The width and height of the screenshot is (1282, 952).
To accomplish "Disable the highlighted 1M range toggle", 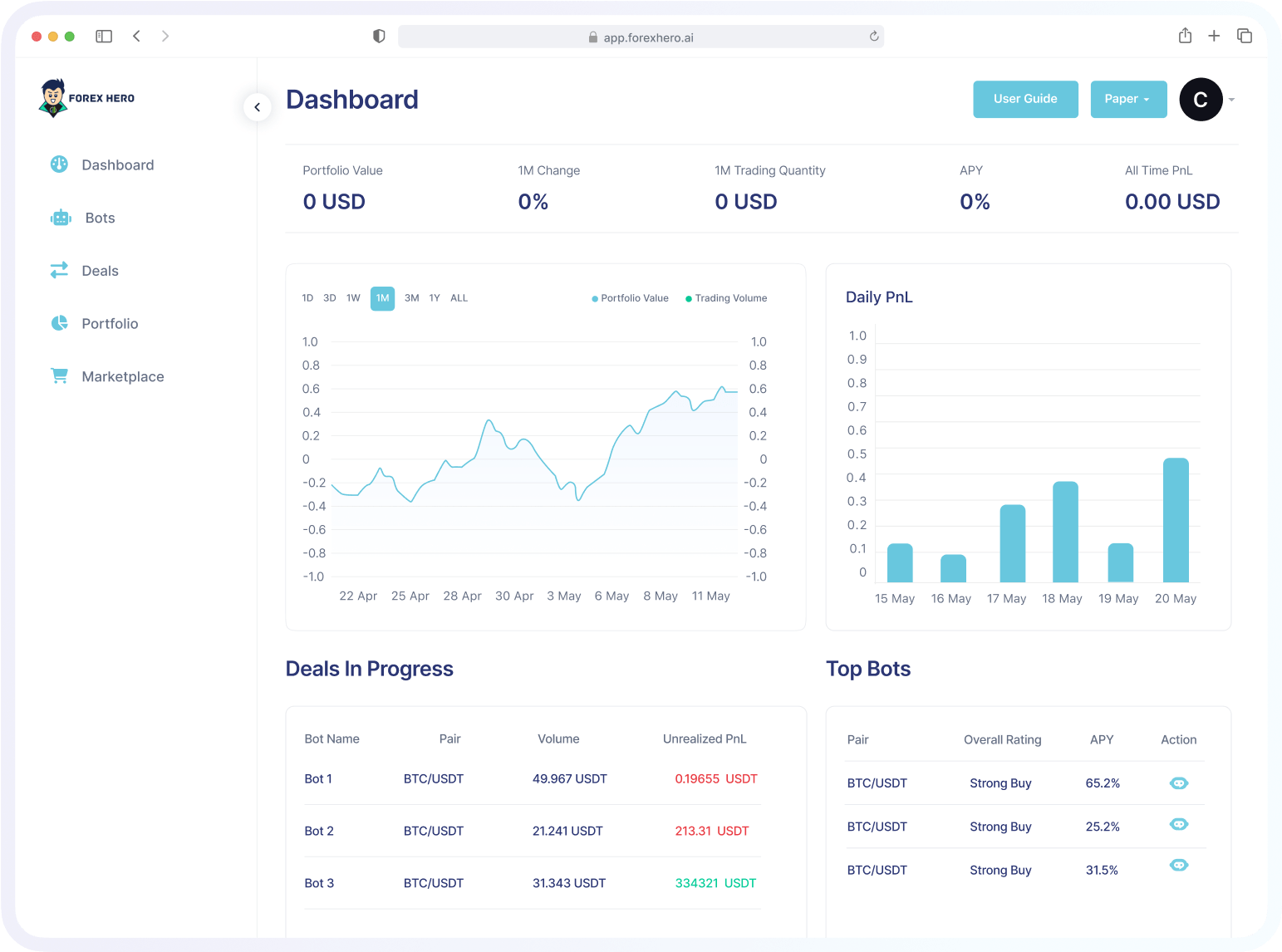I will coord(382,298).
